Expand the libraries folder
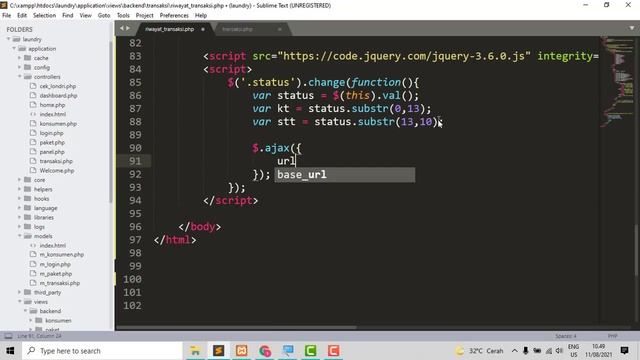The width and height of the screenshot is (640, 360). [19, 217]
